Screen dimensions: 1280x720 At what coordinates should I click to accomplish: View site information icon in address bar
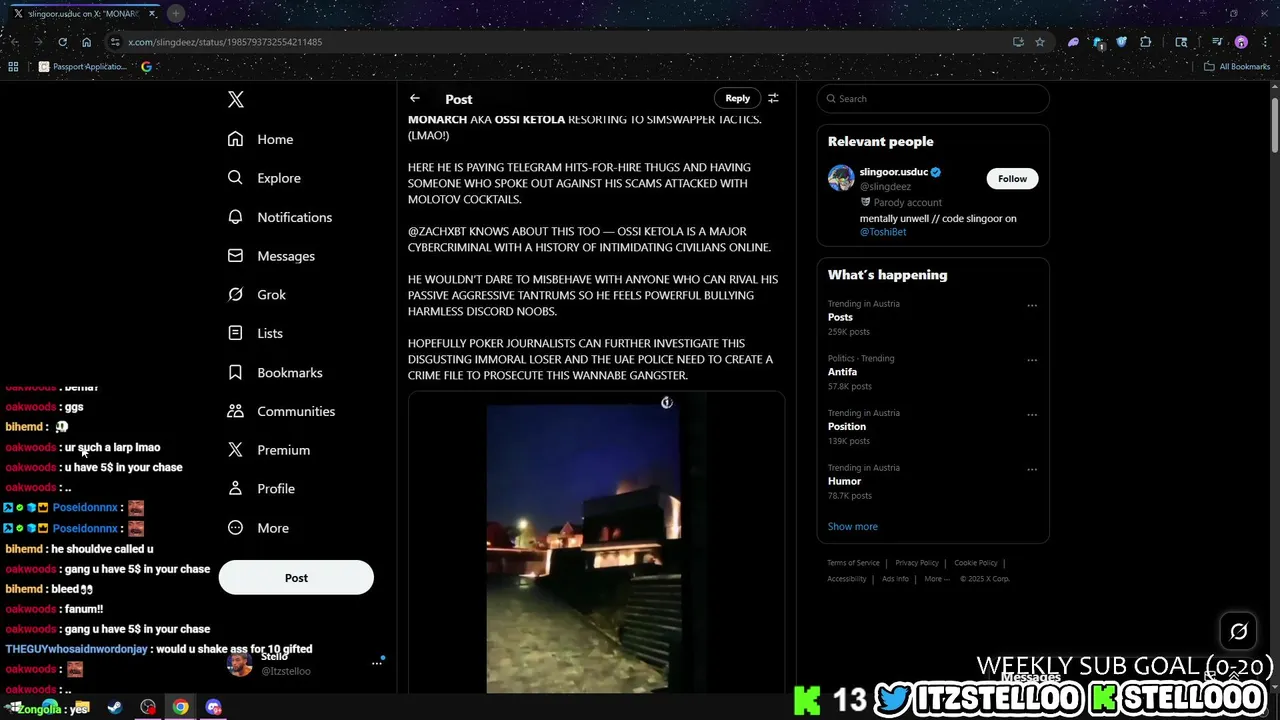(x=115, y=42)
